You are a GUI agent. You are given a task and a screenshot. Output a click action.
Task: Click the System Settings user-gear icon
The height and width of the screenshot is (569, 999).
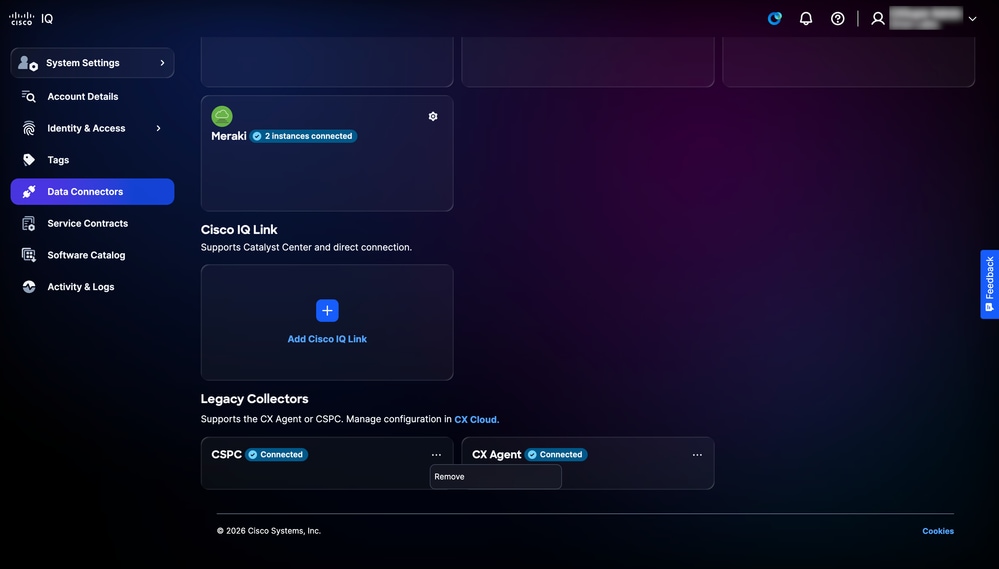point(28,62)
